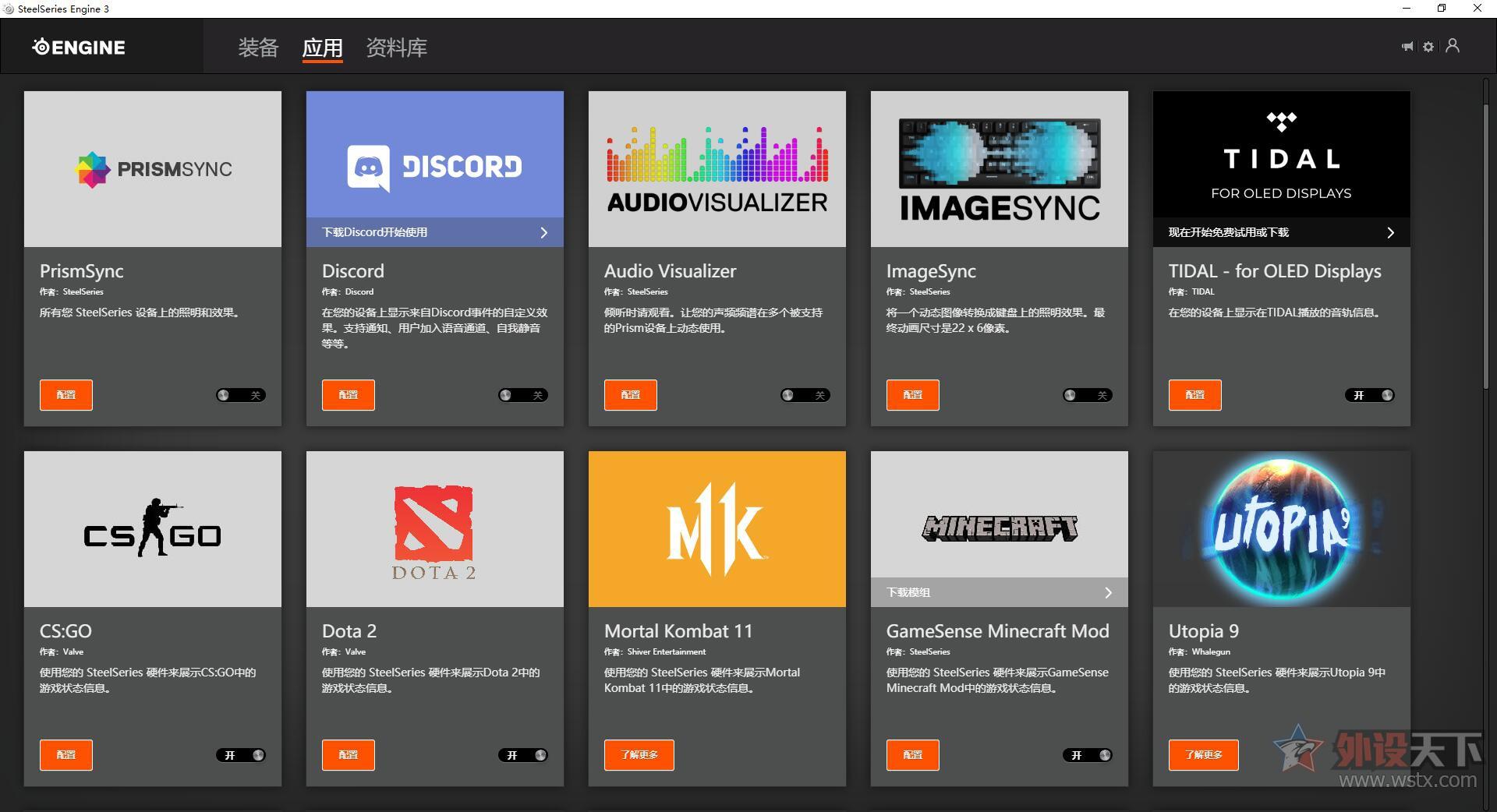The image size is (1497, 812).
Task: Enable the ImageSync switch
Action: tap(1088, 395)
